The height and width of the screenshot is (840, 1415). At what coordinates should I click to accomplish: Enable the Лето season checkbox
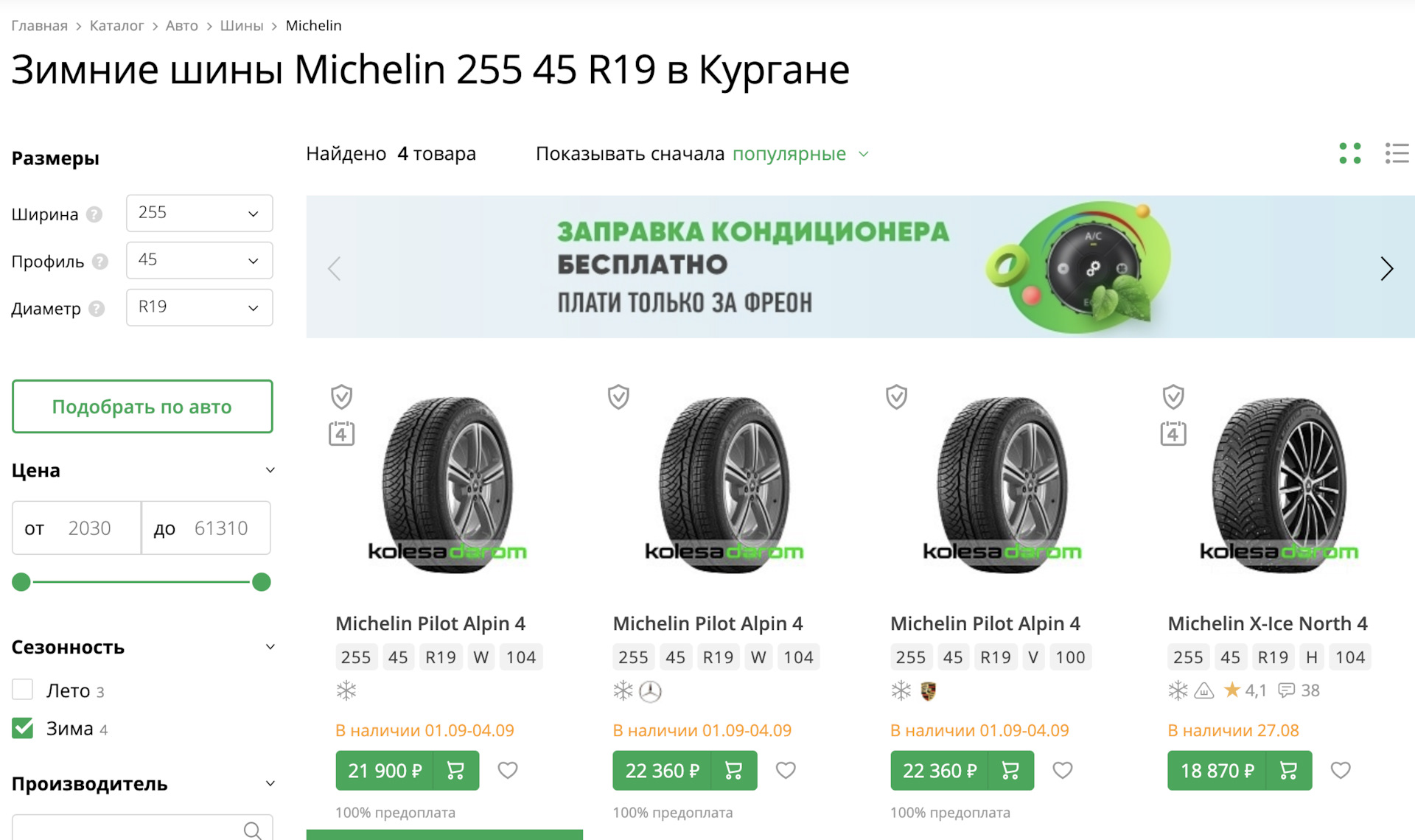coord(23,690)
